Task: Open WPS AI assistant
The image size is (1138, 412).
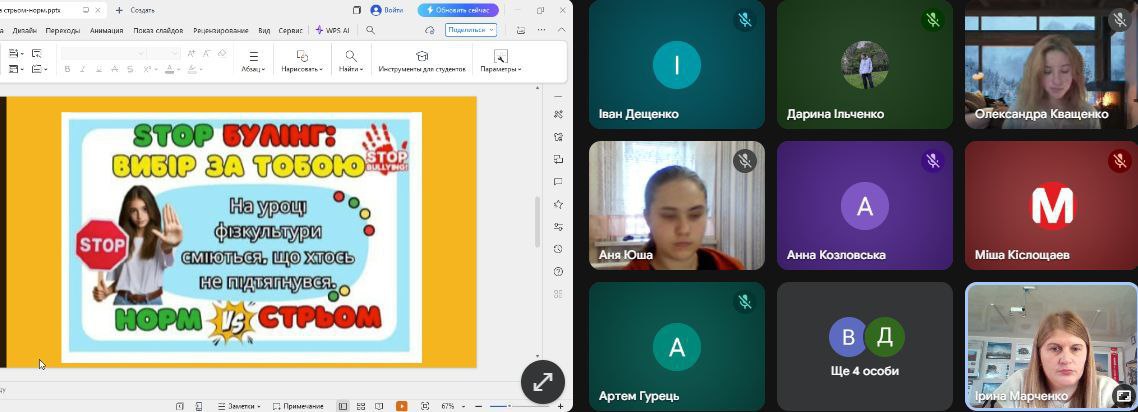Action: pyautogui.click(x=332, y=30)
